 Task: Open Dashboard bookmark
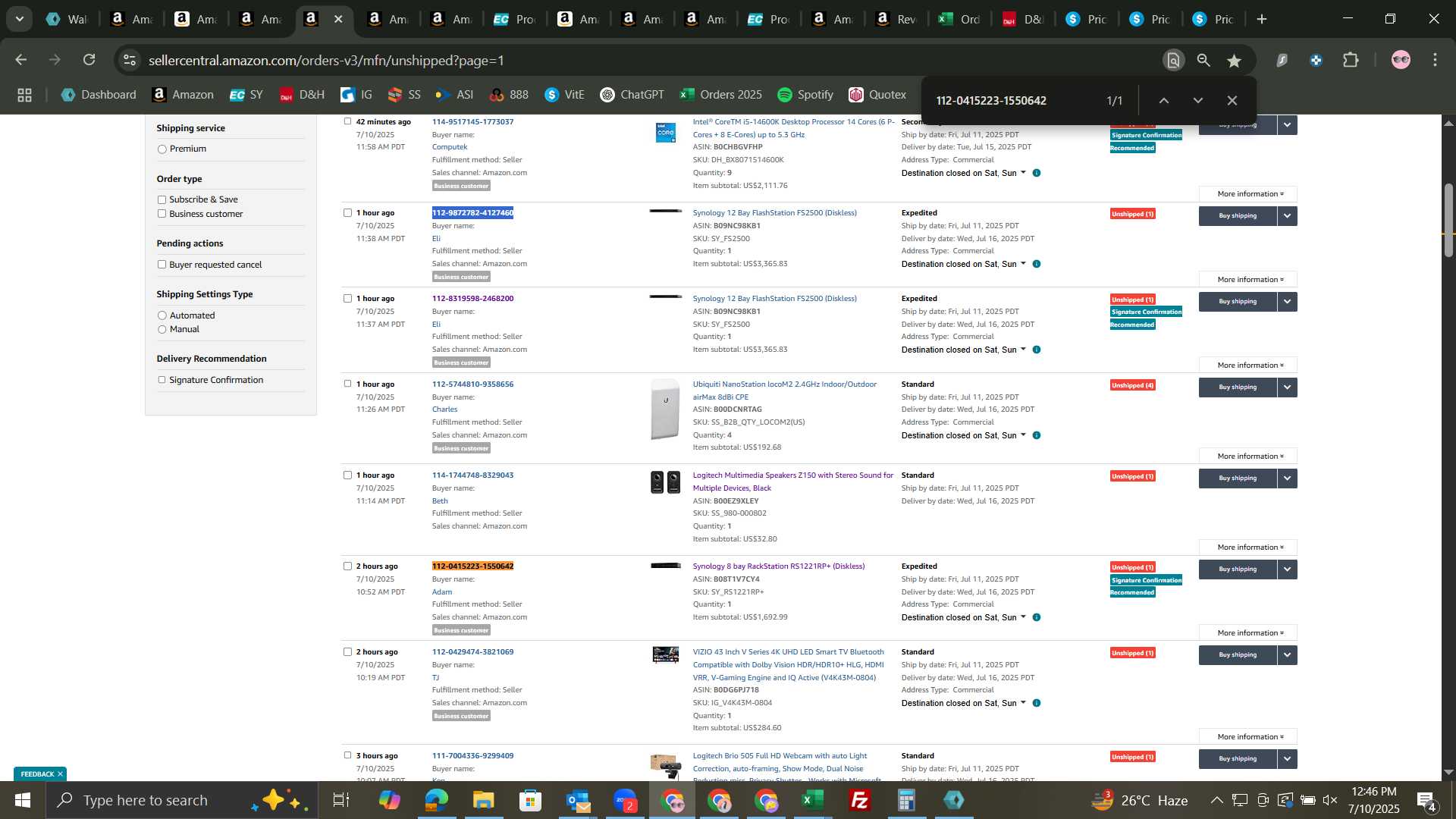(x=99, y=95)
